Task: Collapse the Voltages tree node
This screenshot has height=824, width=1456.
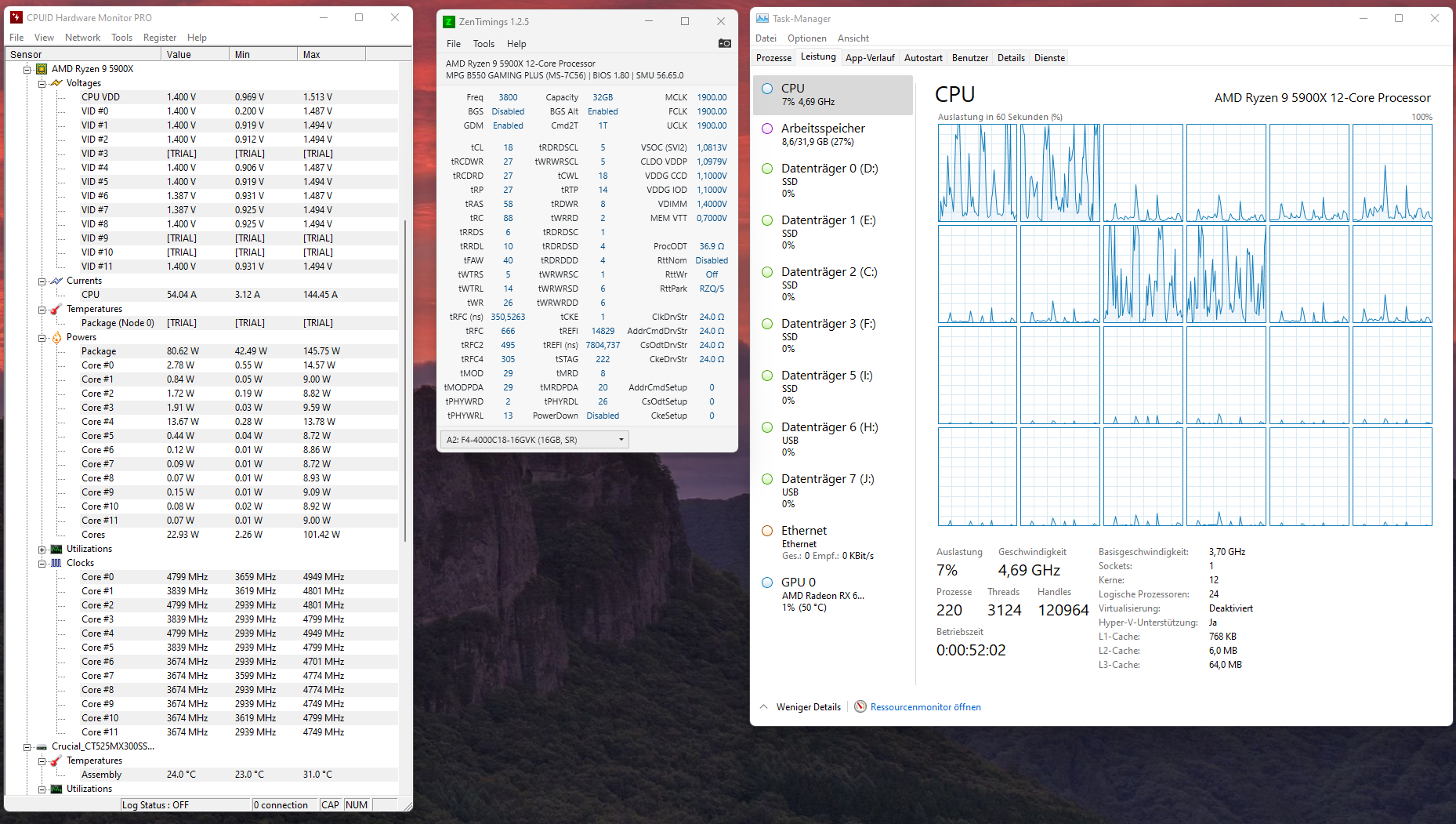Action: tap(42, 83)
